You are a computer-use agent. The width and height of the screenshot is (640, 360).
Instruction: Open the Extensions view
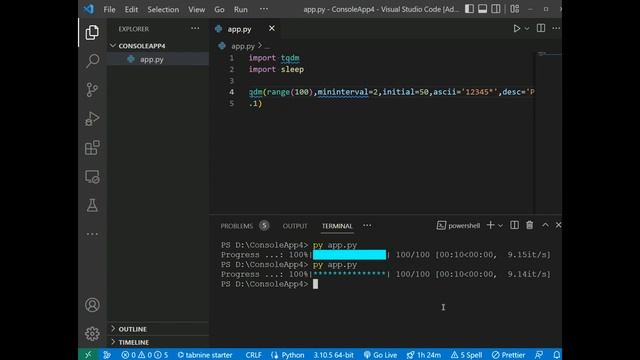[x=92, y=148]
